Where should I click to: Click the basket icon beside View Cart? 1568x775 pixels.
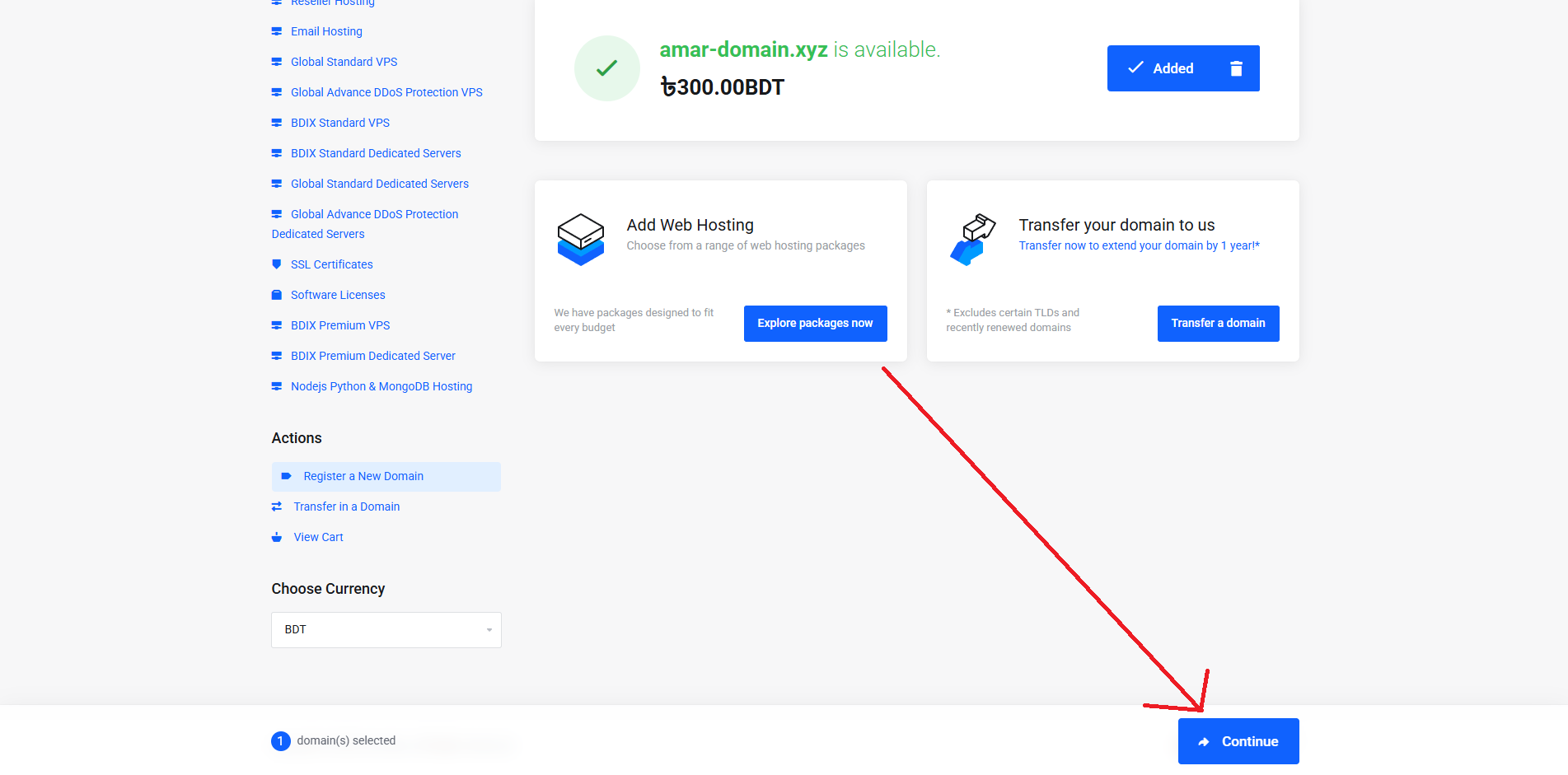[x=277, y=537]
